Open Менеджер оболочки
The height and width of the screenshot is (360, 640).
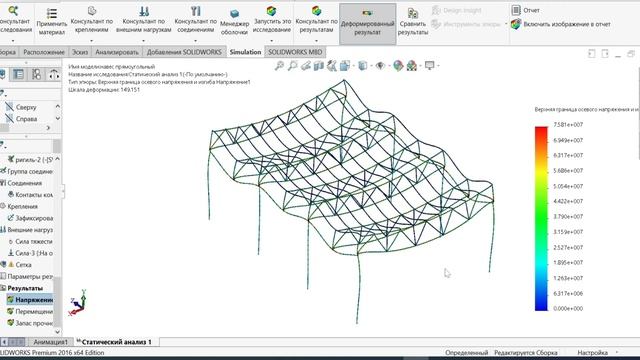coord(234,22)
